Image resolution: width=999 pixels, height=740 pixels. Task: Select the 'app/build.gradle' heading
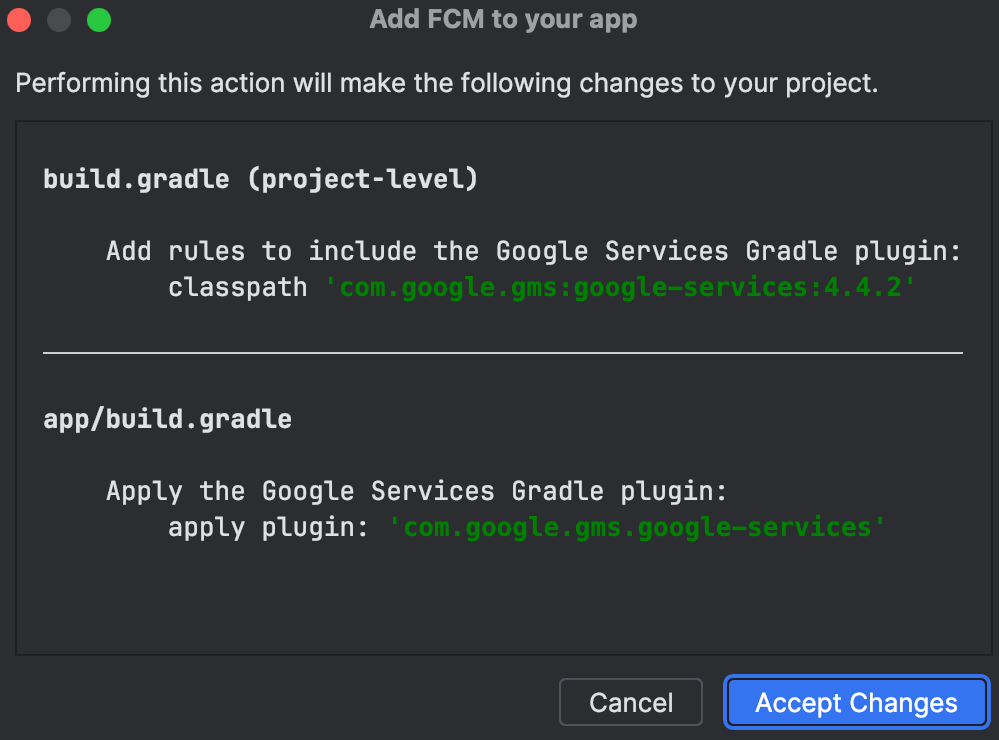click(168, 419)
